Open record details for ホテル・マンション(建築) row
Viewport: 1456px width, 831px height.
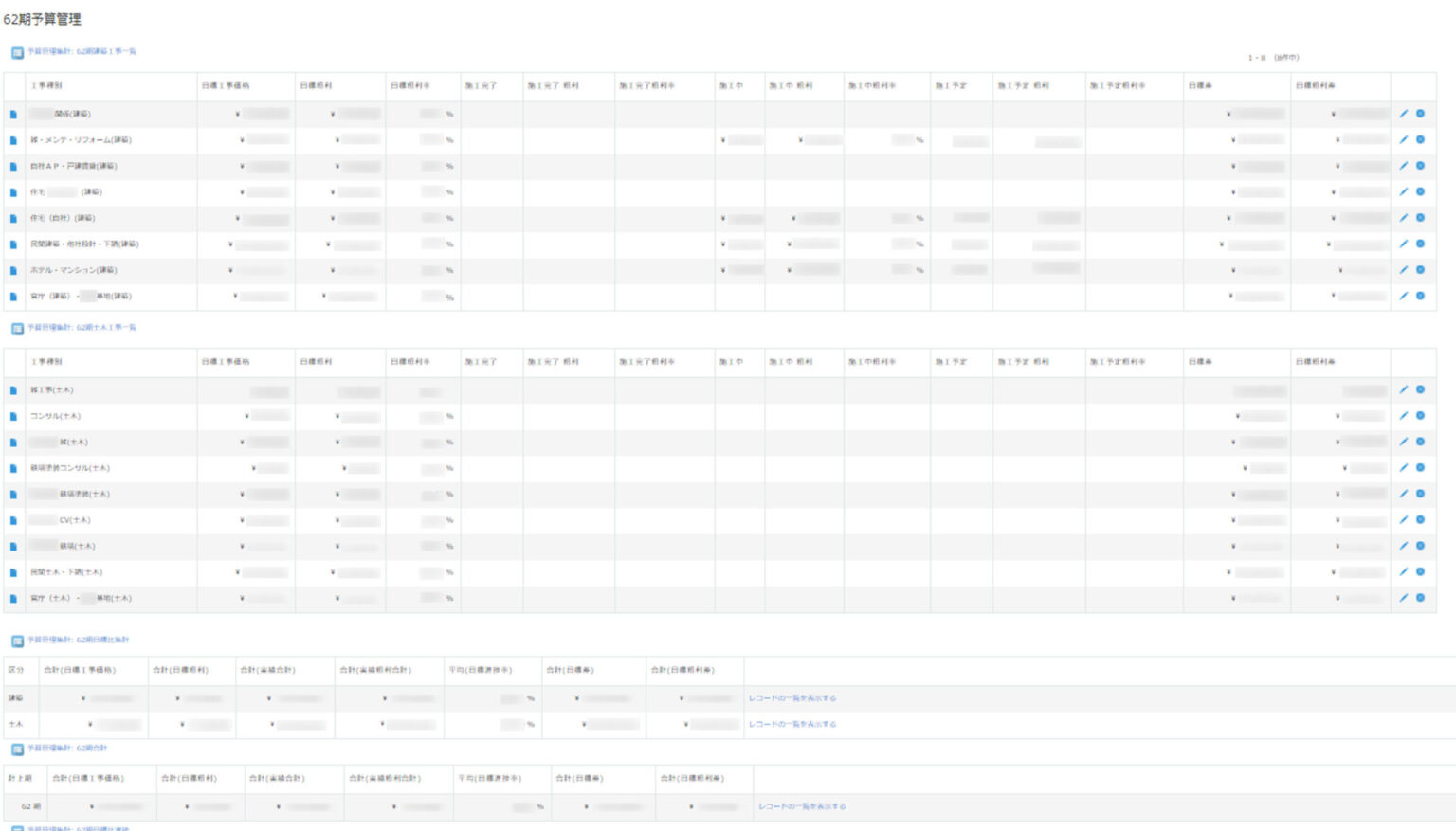(x=13, y=271)
